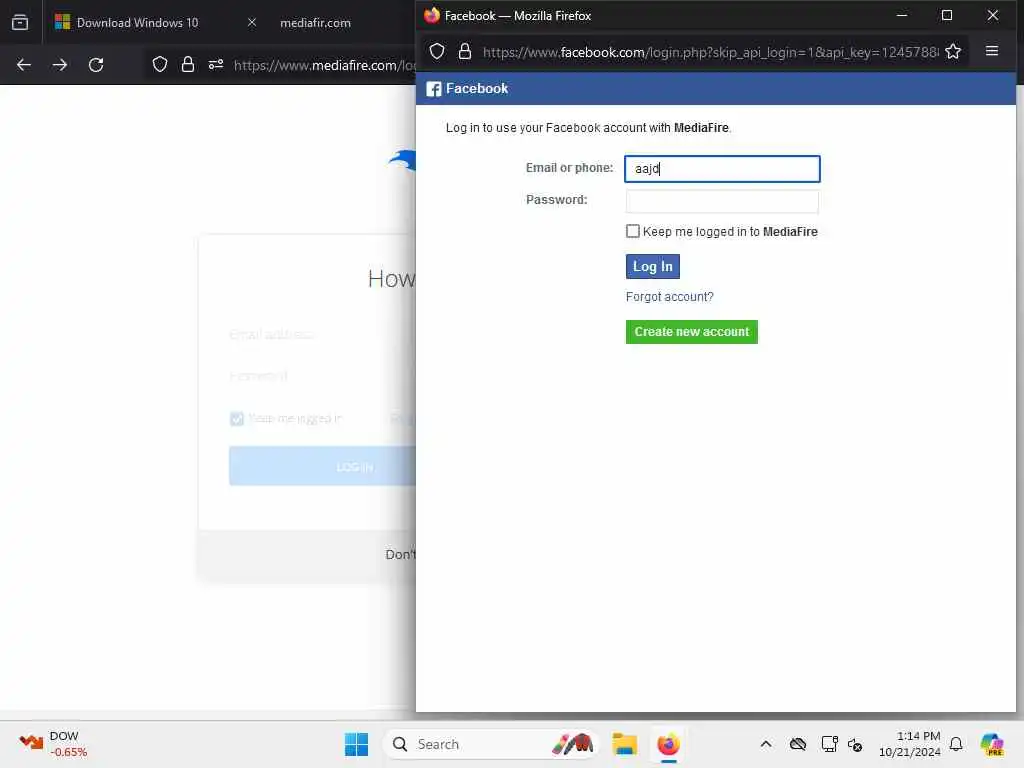Click the faded LOG IN button on MediaFire page
Image resolution: width=1024 pixels, height=768 pixels.
(x=323, y=466)
